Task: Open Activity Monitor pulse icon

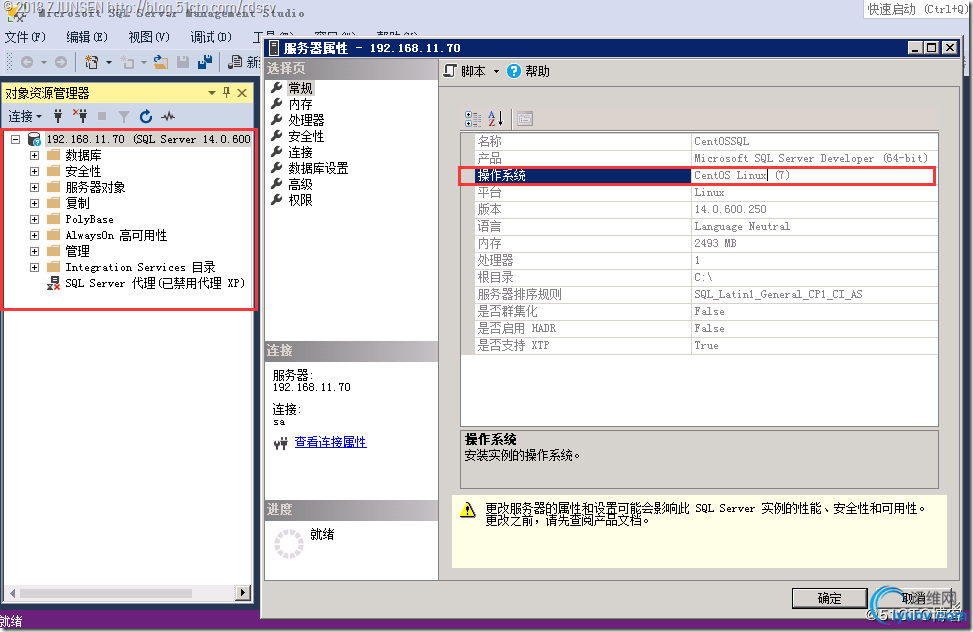Action: [x=168, y=116]
